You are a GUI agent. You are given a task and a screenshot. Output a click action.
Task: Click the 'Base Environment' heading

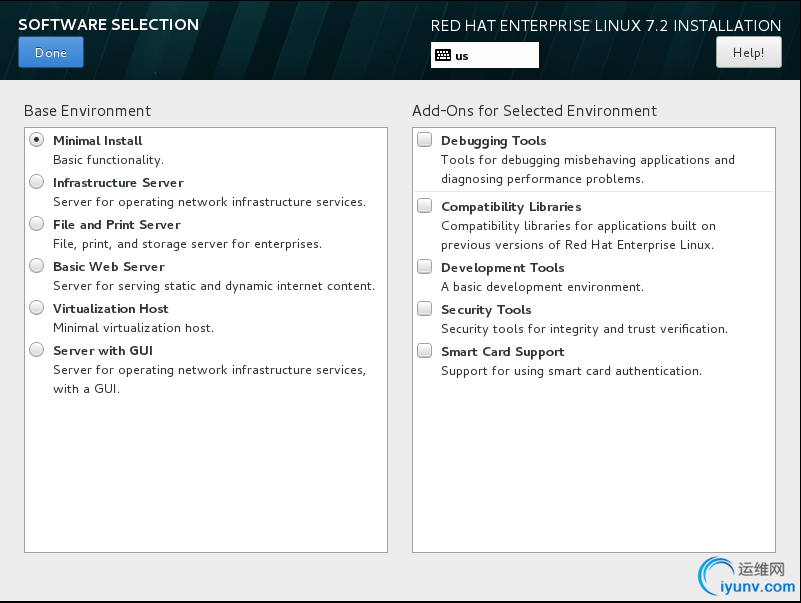pyautogui.click(x=87, y=111)
